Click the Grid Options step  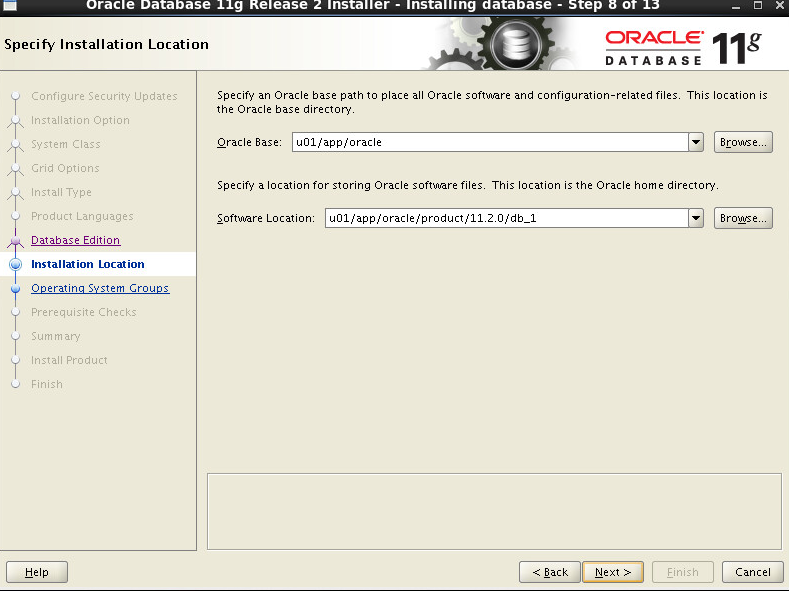click(65, 168)
